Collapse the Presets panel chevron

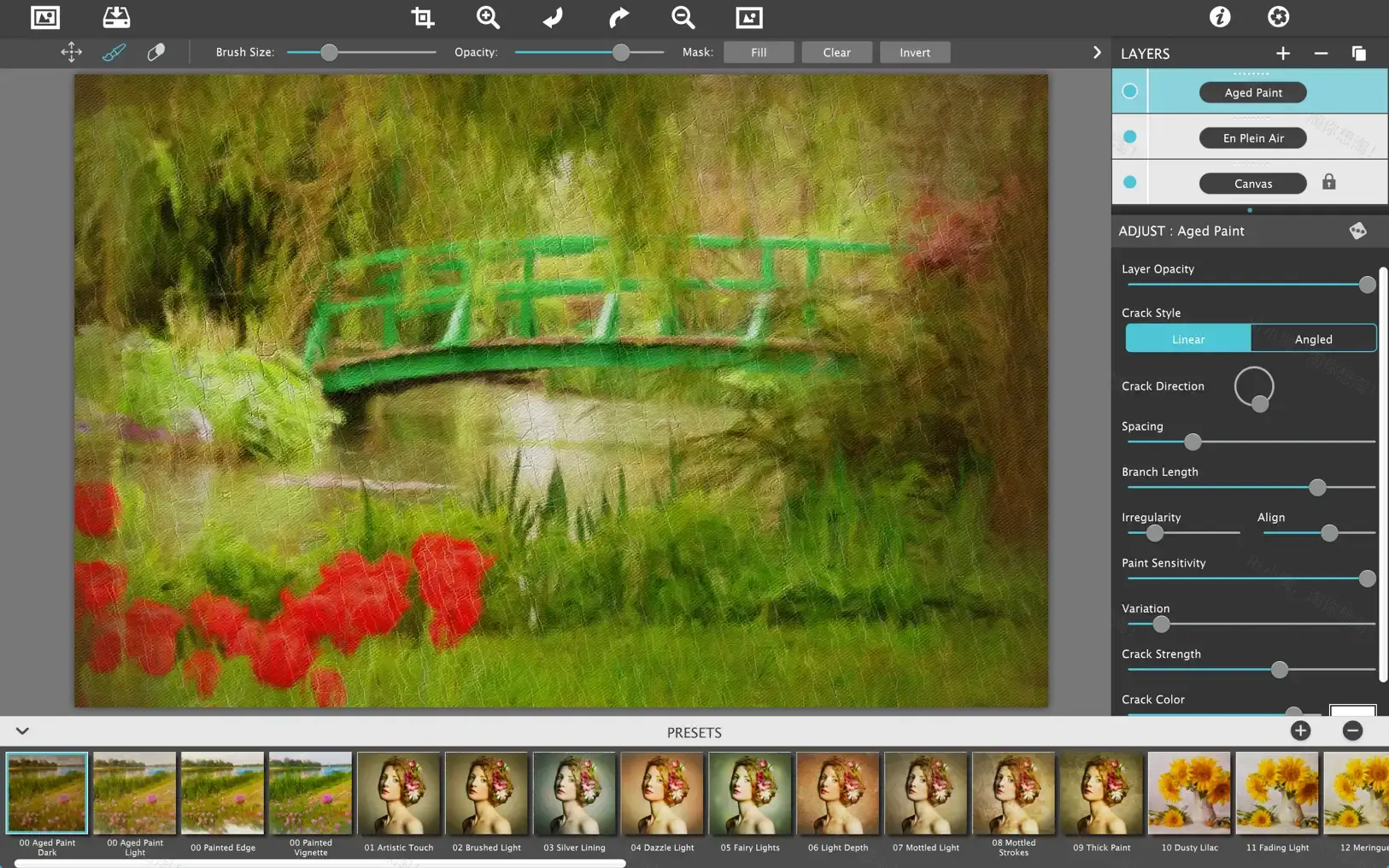[x=21, y=730]
